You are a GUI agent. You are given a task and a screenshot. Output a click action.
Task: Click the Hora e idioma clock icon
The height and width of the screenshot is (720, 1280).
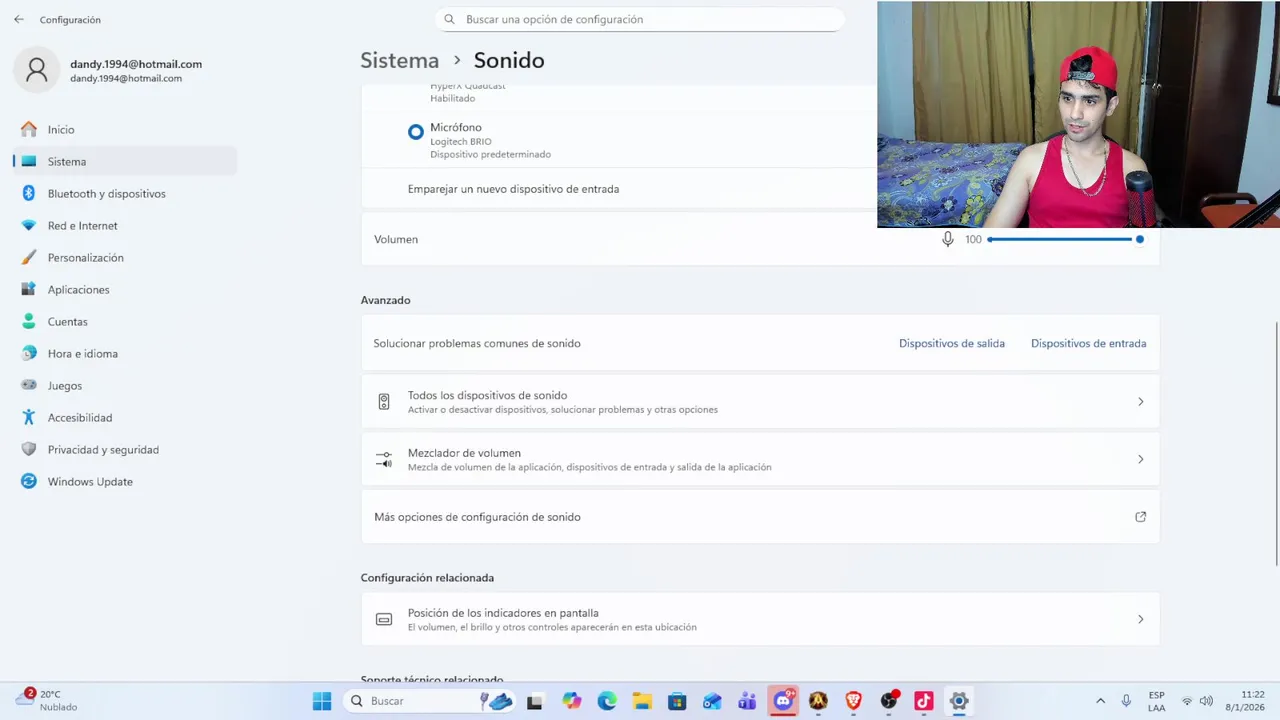(x=29, y=354)
